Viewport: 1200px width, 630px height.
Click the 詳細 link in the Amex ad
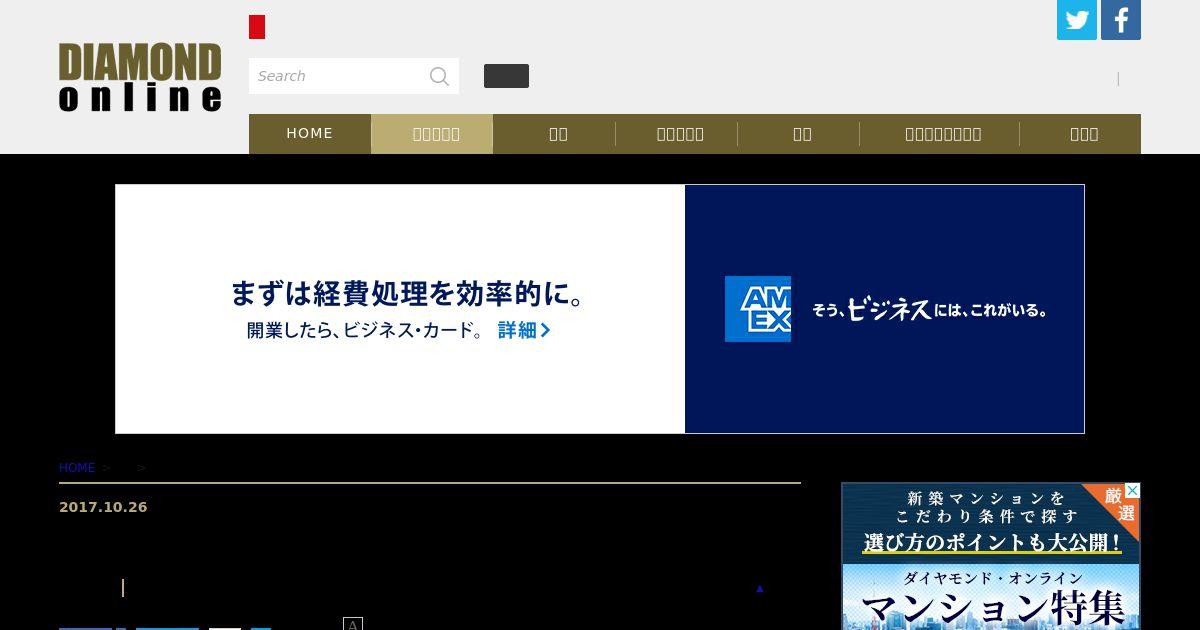524,330
